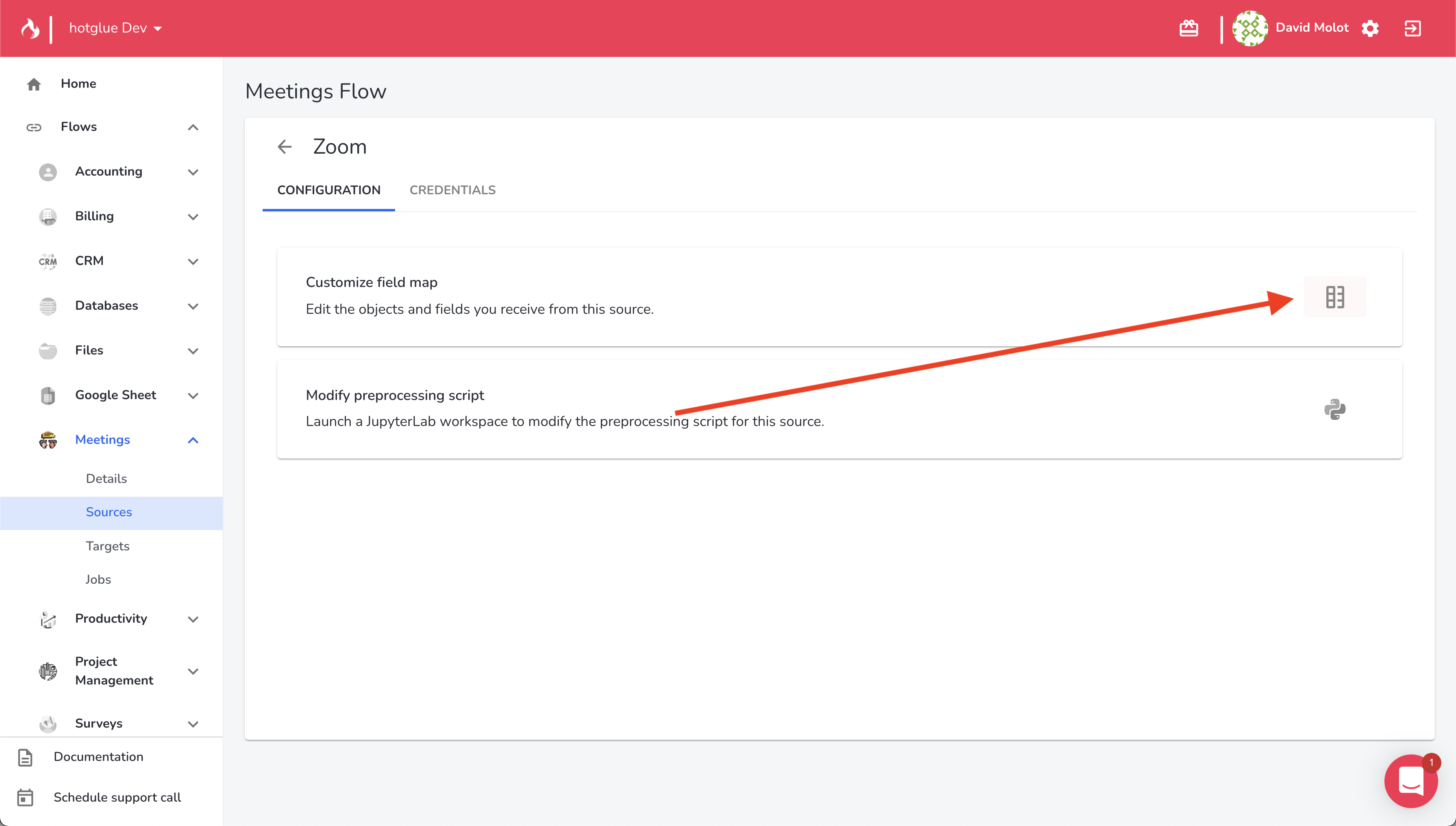Open the settings gear icon
This screenshot has width=1456, height=826.
point(1370,28)
